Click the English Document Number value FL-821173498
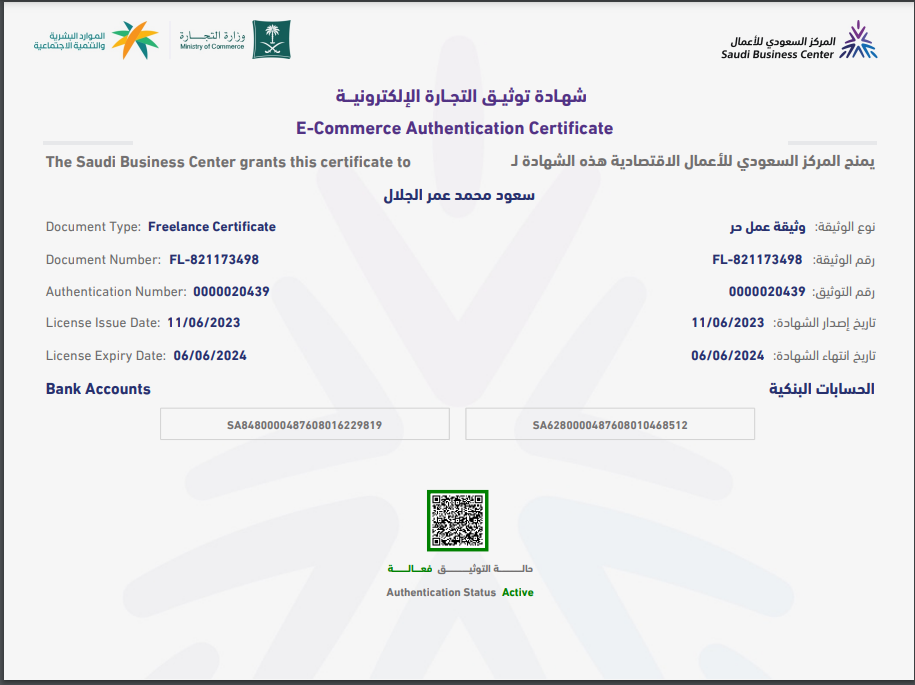The height and width of the screenshot is (685, 915). coord(214,260)
